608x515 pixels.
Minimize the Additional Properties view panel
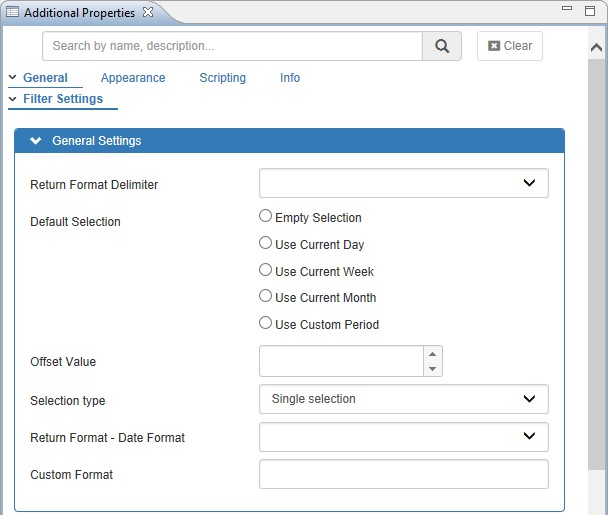[x=567, y=10]
